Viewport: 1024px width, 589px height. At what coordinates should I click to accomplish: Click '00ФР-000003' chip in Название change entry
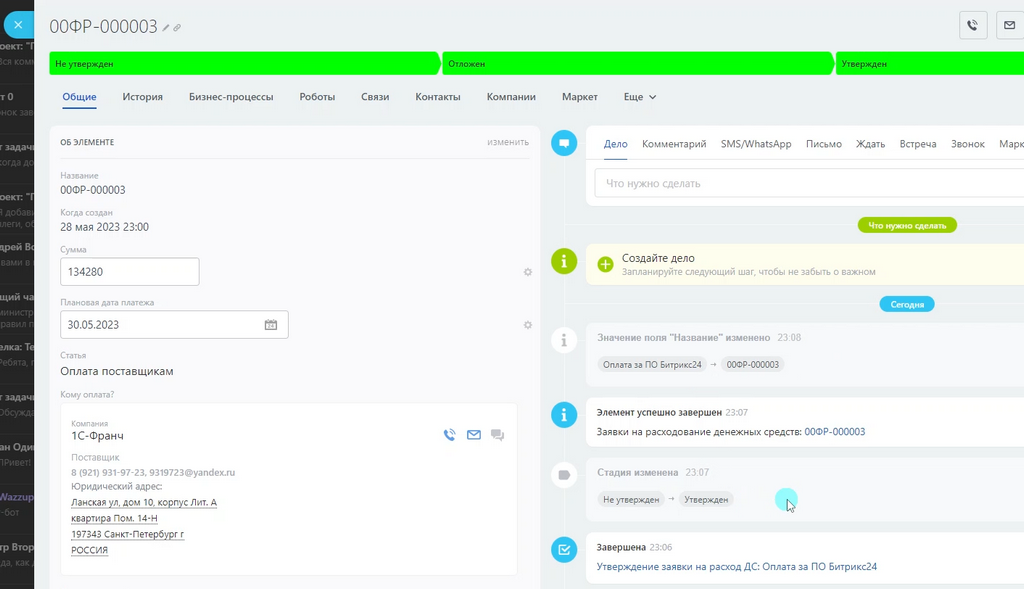tap(752, 364)
